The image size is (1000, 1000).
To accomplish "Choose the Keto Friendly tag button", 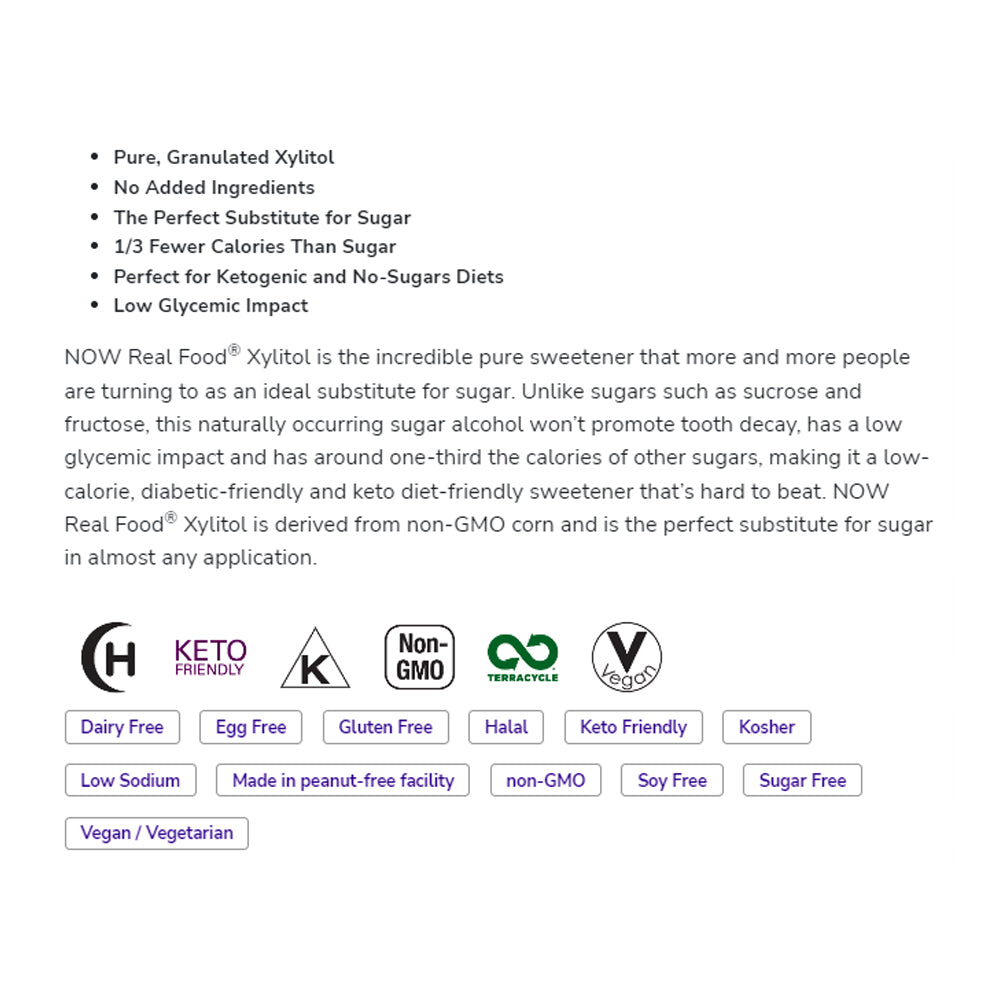I will coord(633,727).
